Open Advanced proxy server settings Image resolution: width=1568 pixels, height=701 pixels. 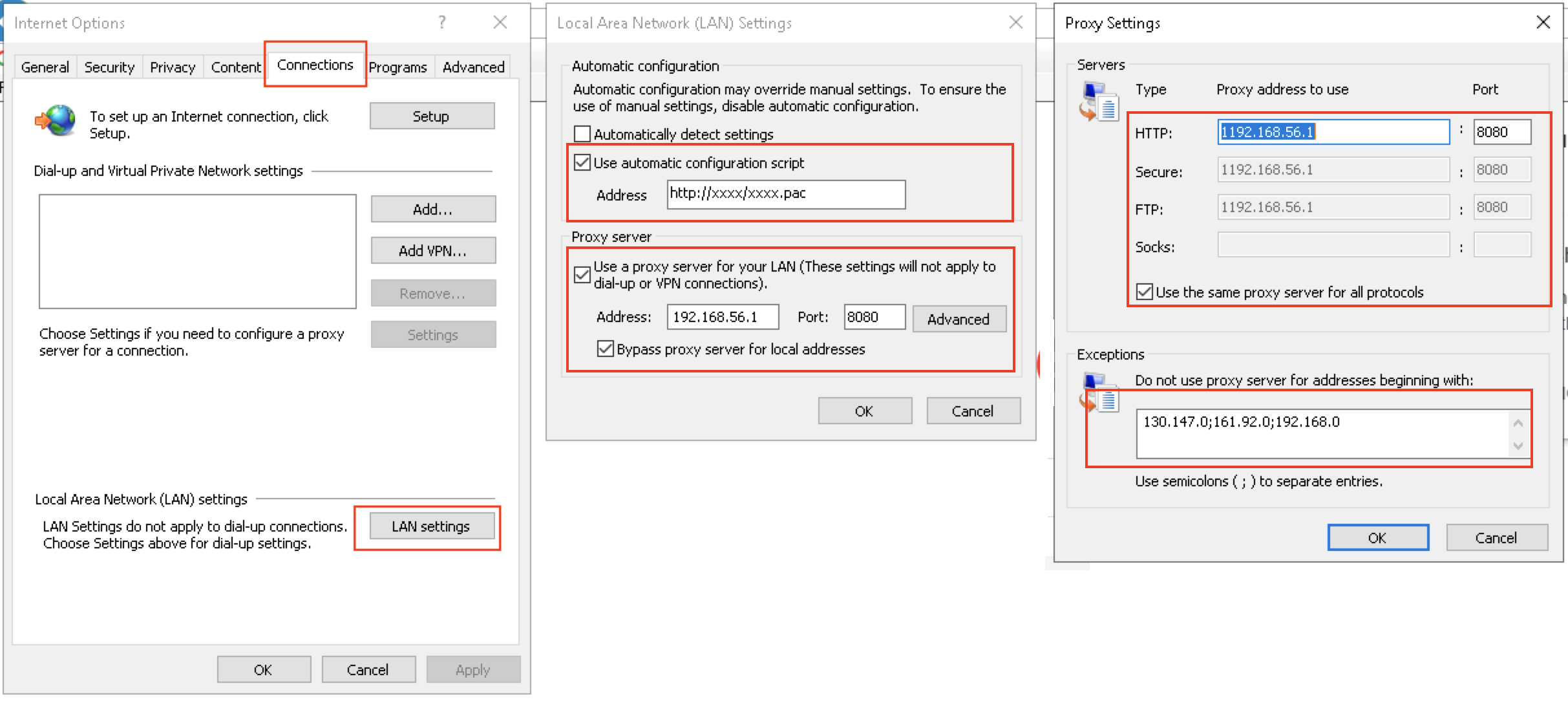tap(959, 319)
